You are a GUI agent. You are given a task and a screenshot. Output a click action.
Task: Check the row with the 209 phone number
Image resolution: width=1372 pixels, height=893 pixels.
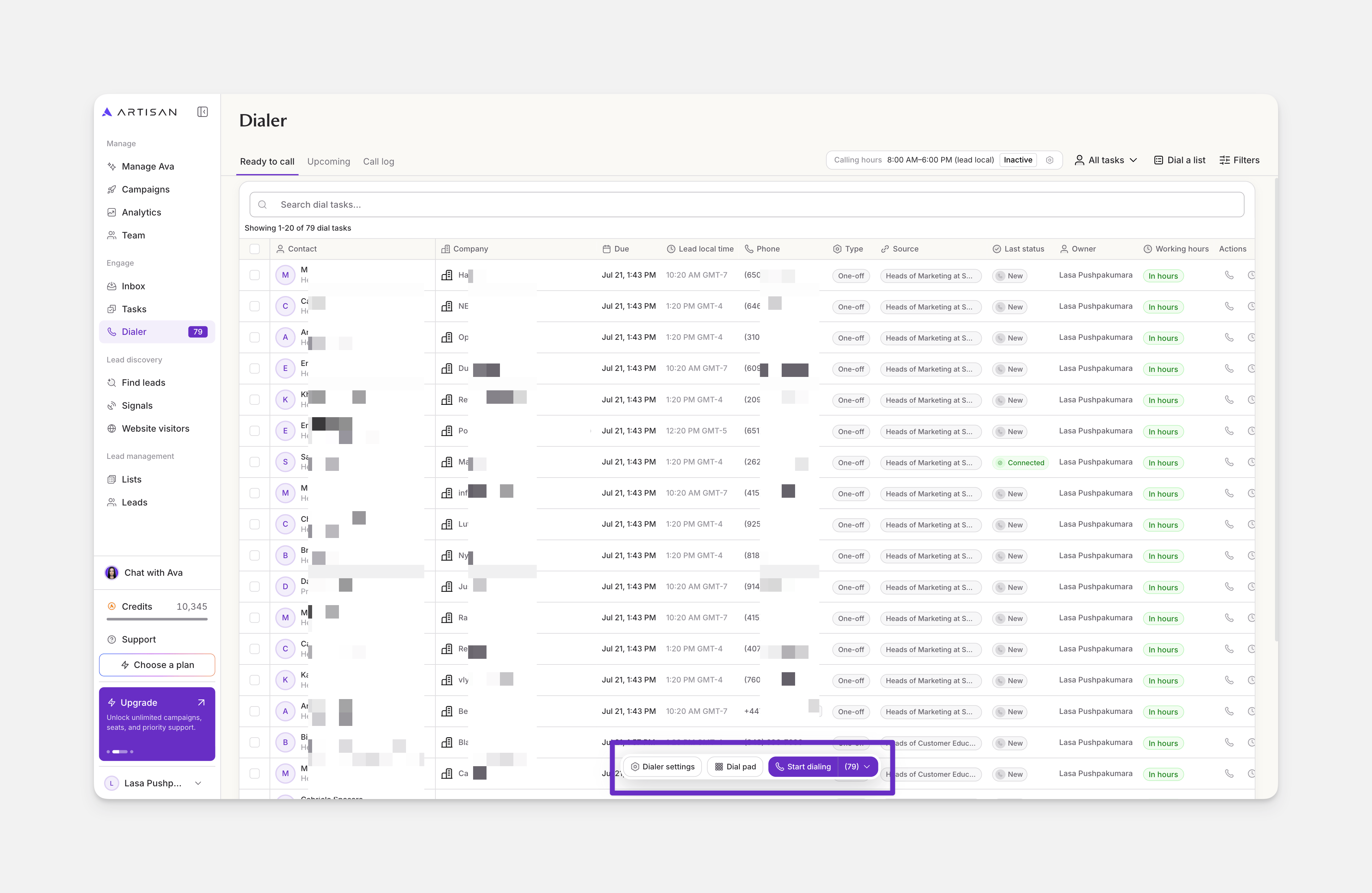click(254, 400)
